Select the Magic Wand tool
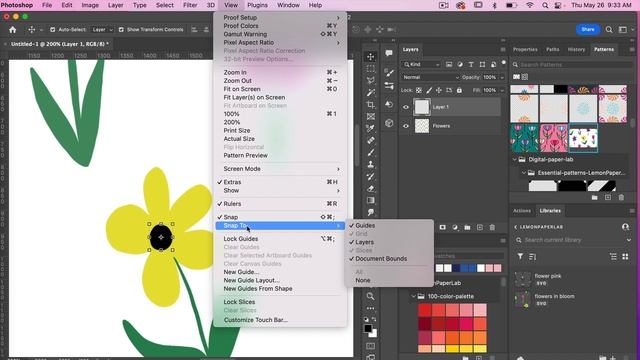Screen dimensions: 640x360 pos(371,93)
